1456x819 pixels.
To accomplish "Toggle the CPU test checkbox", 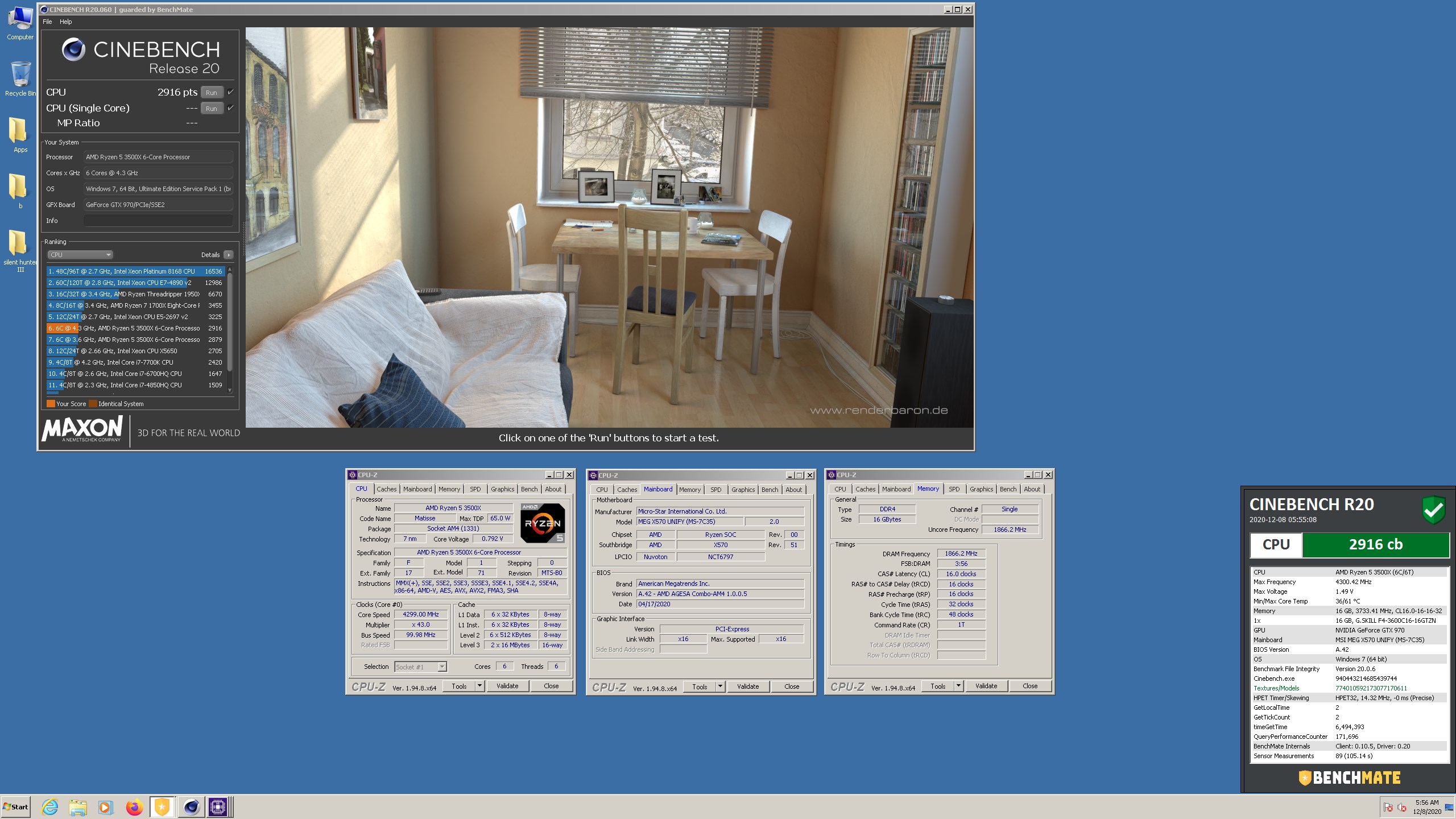I will 230,92.
